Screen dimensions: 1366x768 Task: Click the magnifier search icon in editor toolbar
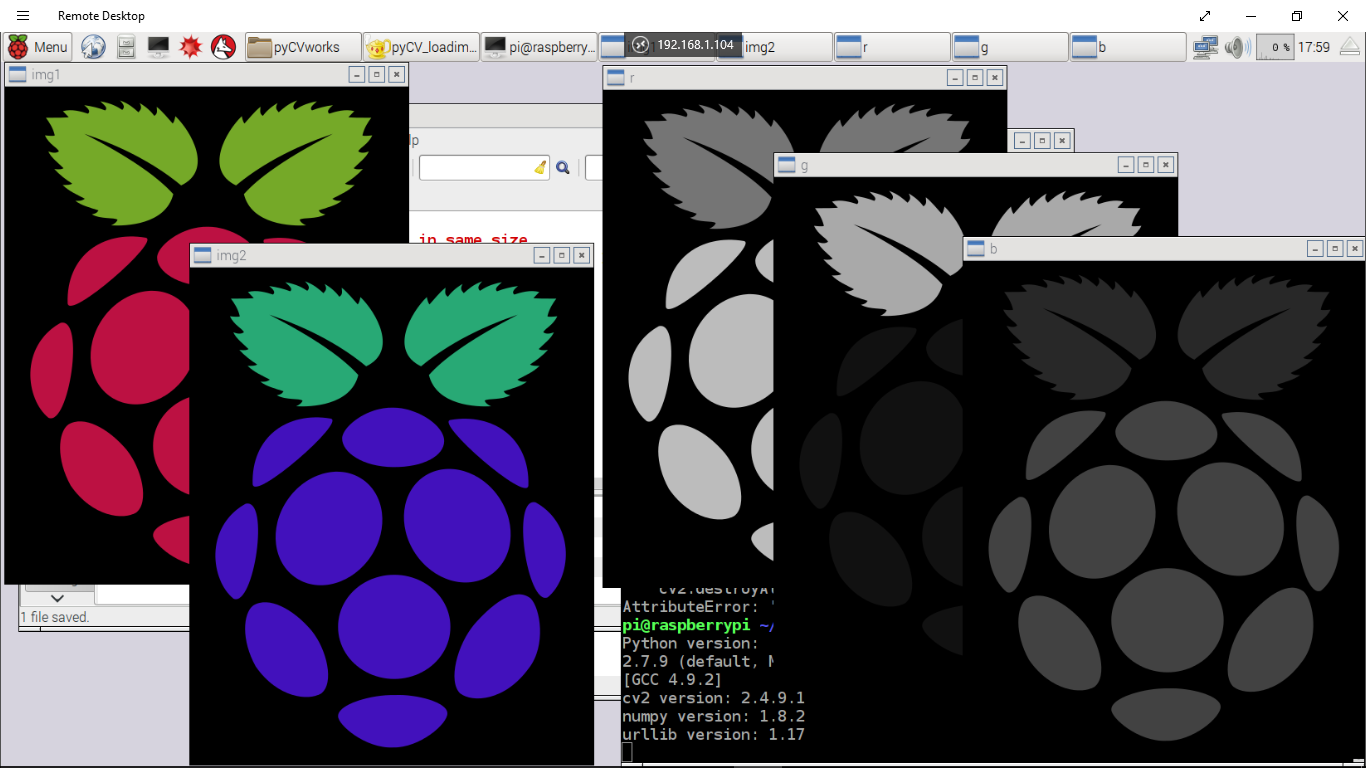tap(563, 168)
